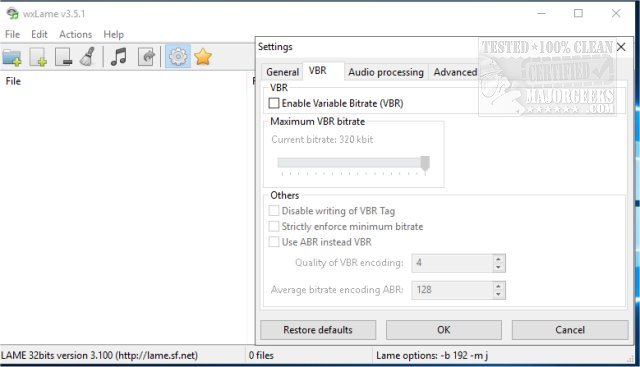640x367 pixels.
Task: Open the File menu
Action: point(12,34)
